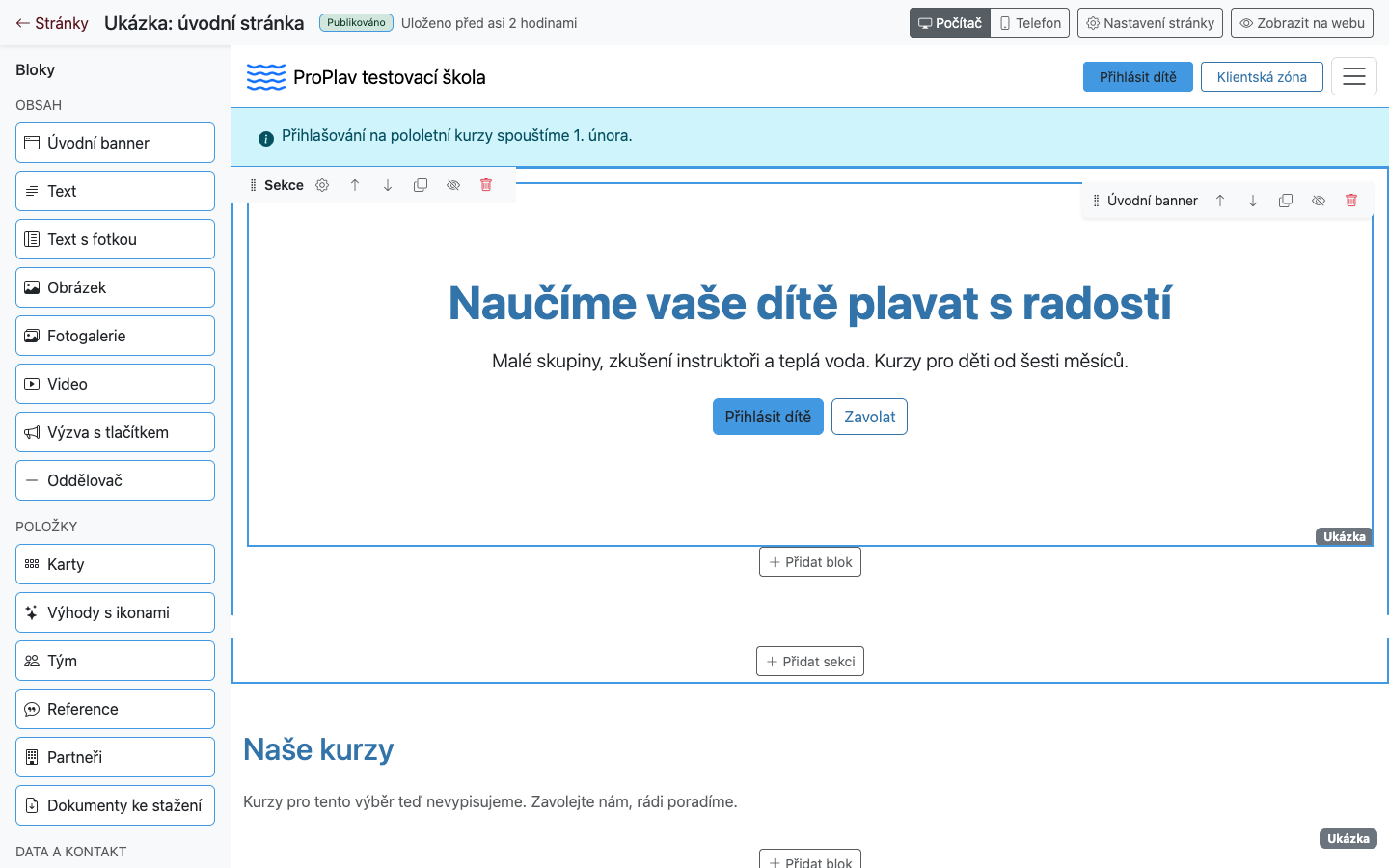Screen dimensions: 1389x868
Task: Add Partneři block
Action: [x=115, y=757]
